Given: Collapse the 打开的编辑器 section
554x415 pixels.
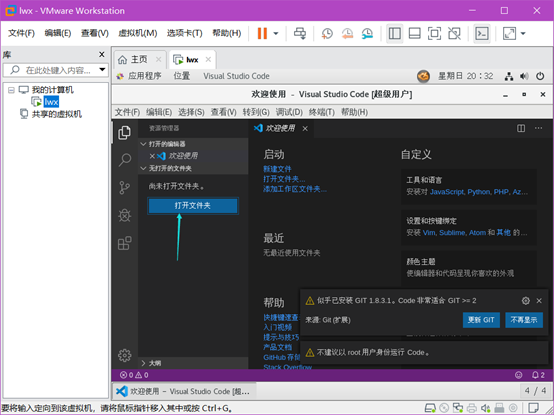Looking at the screenshot, I should click(193, 144).
